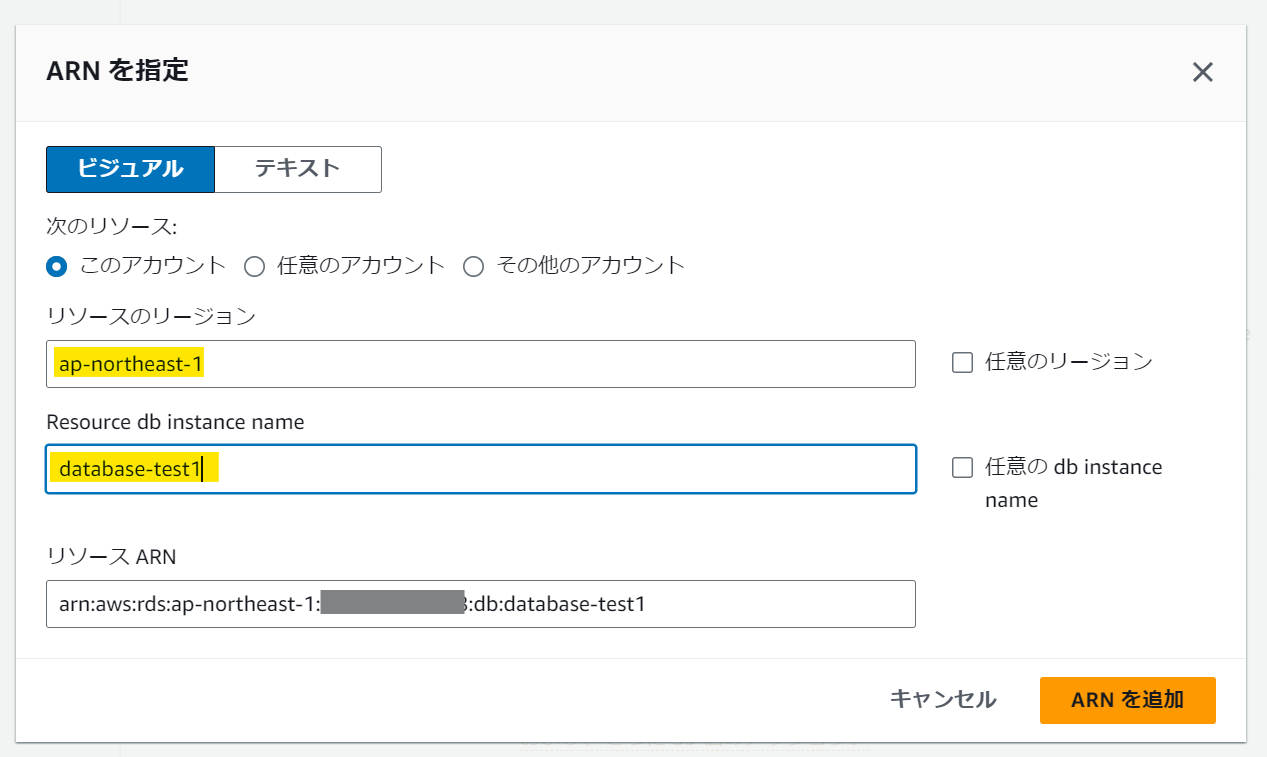Image resolution: width=1267 pixels, height=757 pixels.
Task: Close the ARN を指定 dialog with the X
Action: coord(1202,72)
